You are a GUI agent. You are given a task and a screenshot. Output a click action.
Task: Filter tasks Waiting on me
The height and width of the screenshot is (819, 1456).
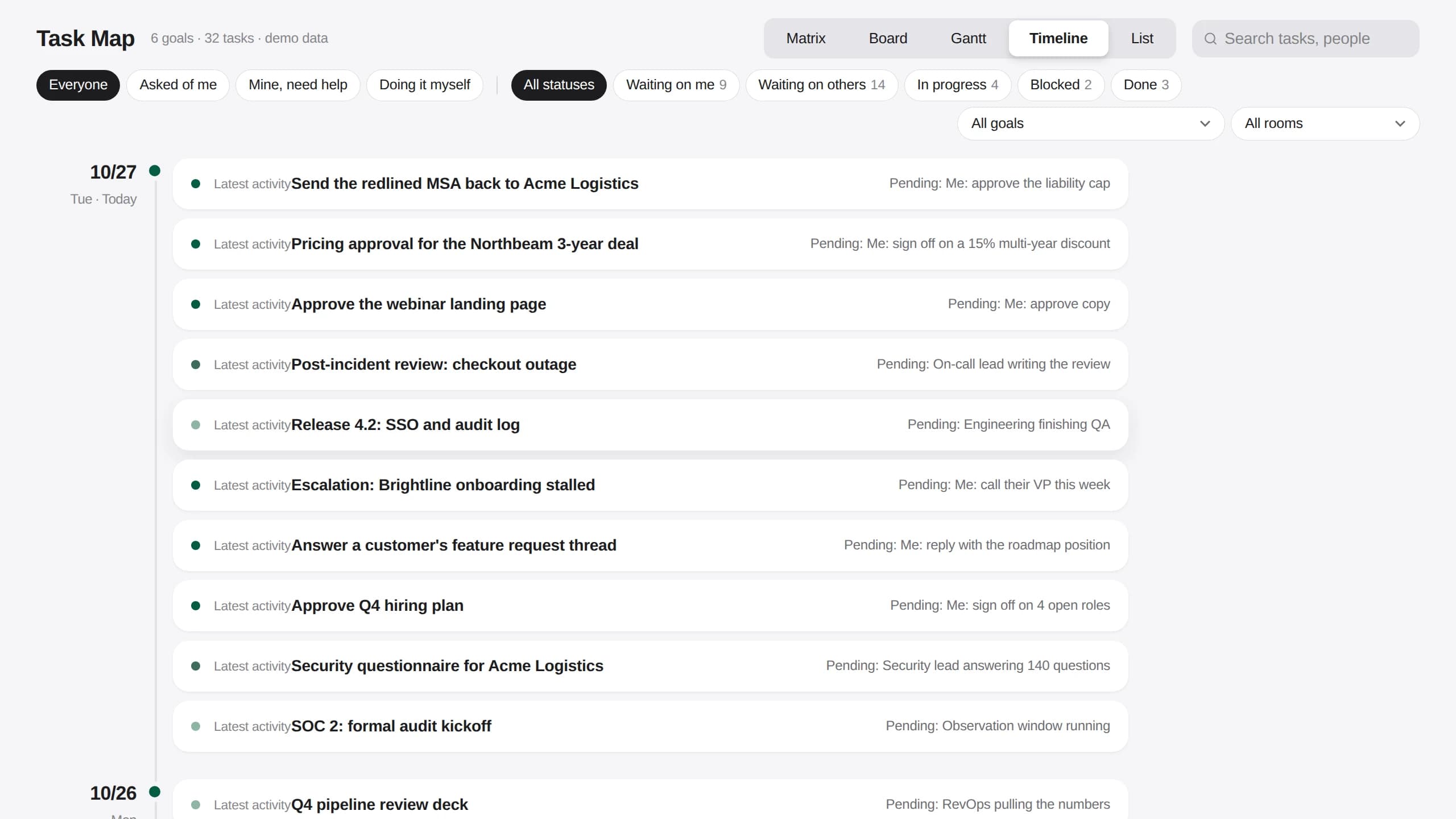point(676,85)
